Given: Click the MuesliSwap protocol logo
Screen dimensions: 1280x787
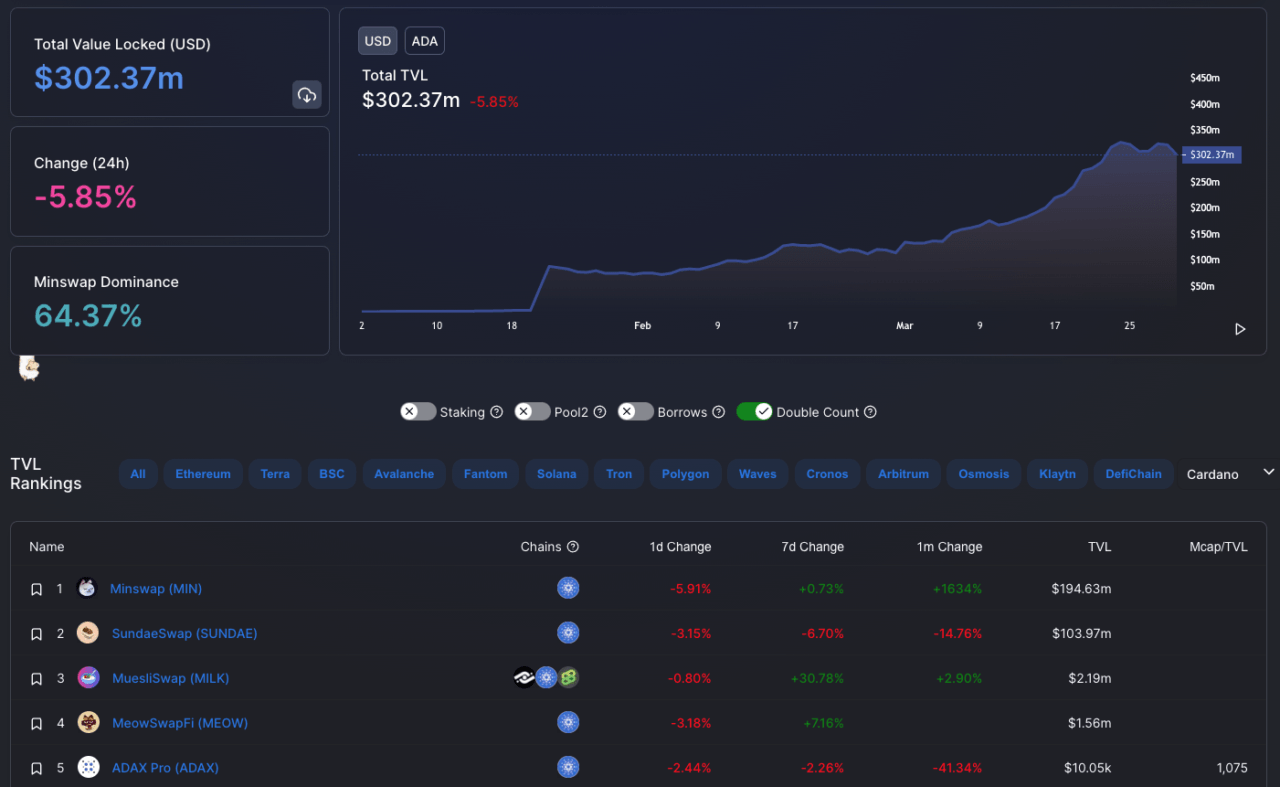Looking at the screenshot, I should (x=88, y=678).
